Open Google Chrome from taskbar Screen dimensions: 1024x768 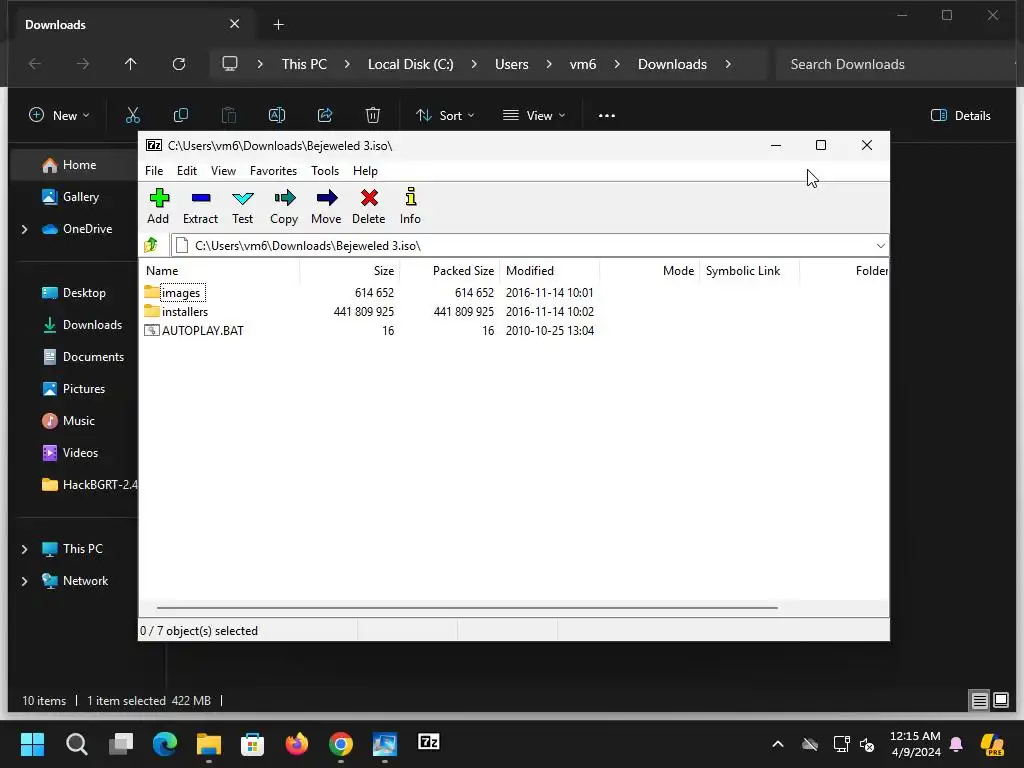point(341,744)
